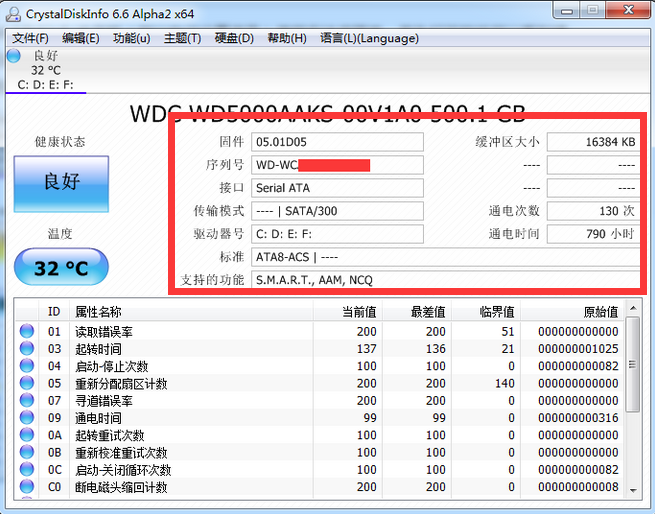Click status orb for row C0 断电磁头缩回计数

pyautogui.click(x=27, y=487)
